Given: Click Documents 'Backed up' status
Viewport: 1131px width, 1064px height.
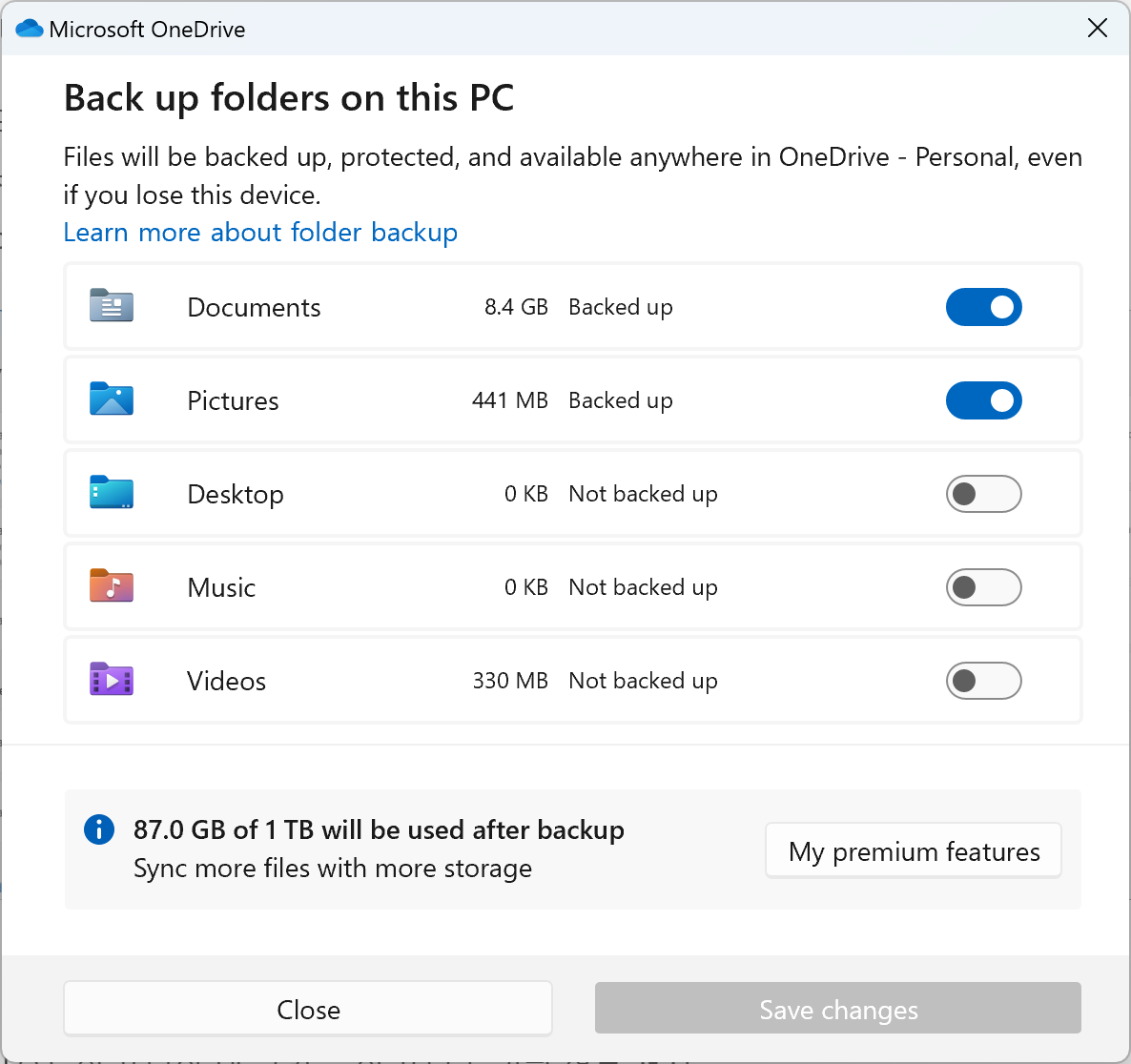Looking at the screenshot, I should point(620,307).
